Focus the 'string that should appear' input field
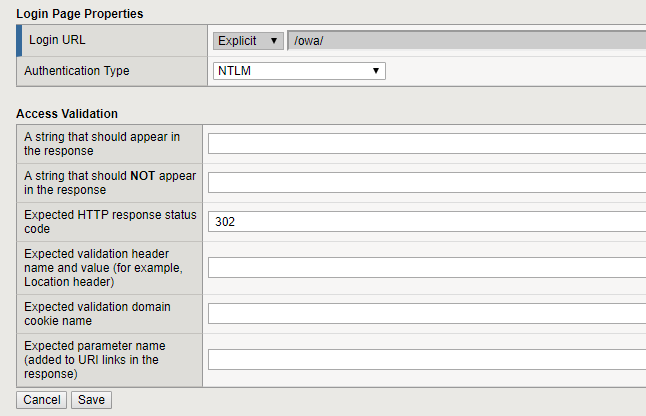This screenshot has height=416, width=646. 427,143
